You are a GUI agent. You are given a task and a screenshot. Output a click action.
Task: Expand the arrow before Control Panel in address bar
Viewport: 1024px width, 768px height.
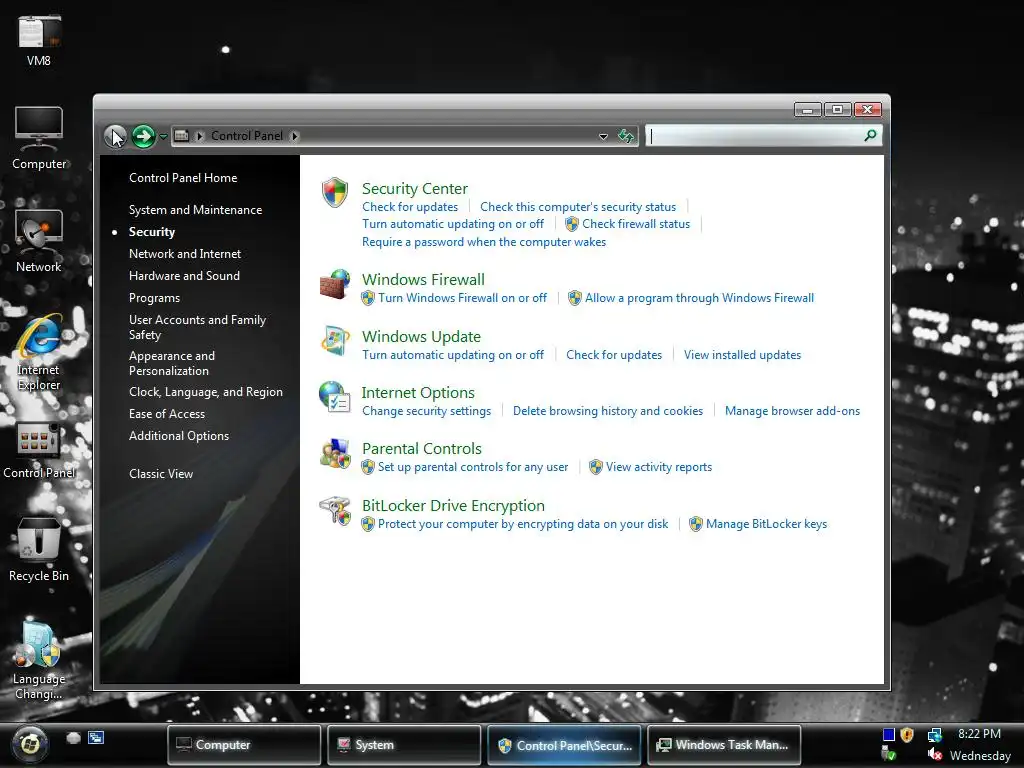click(200, 136)
